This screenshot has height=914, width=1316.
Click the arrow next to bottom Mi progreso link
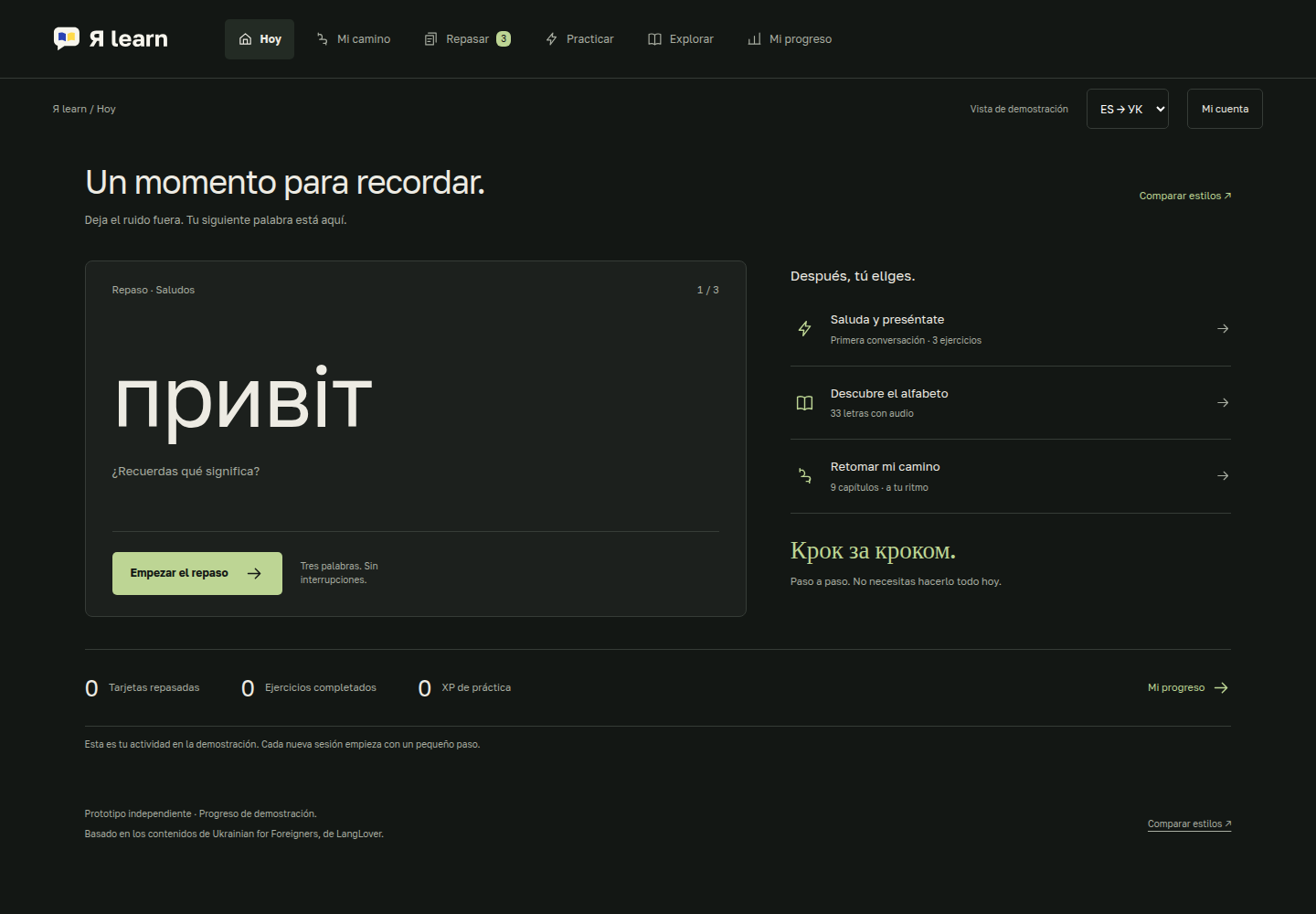(x=1221, y=687)
